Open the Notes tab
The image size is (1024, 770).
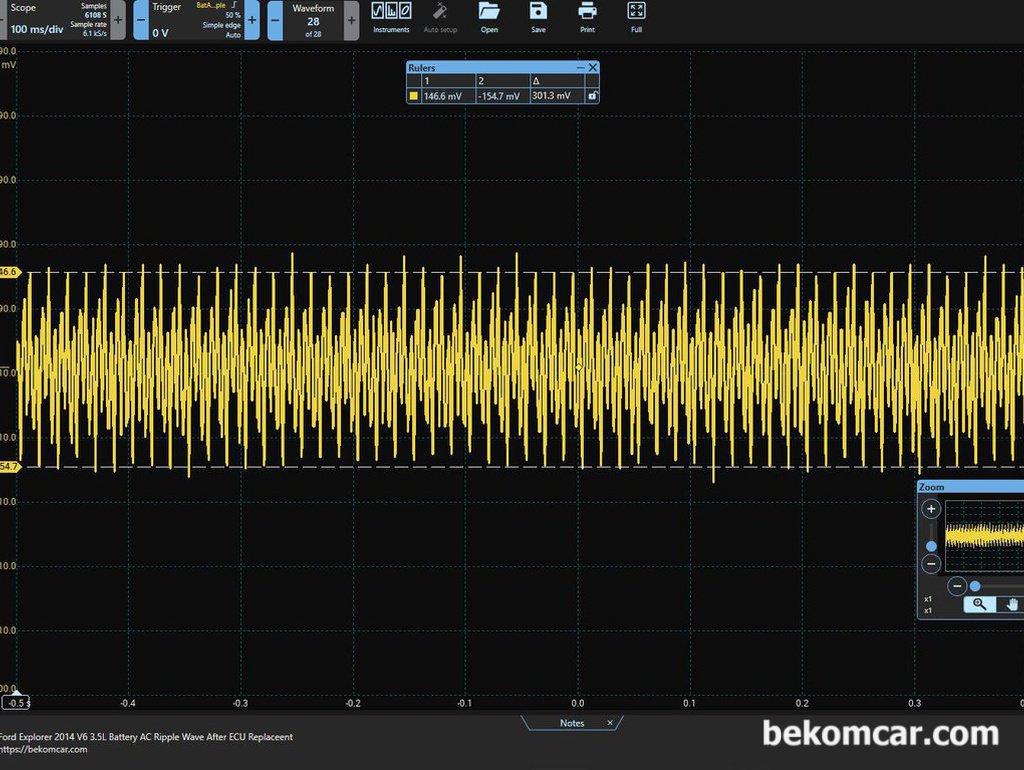pos(571,723)
